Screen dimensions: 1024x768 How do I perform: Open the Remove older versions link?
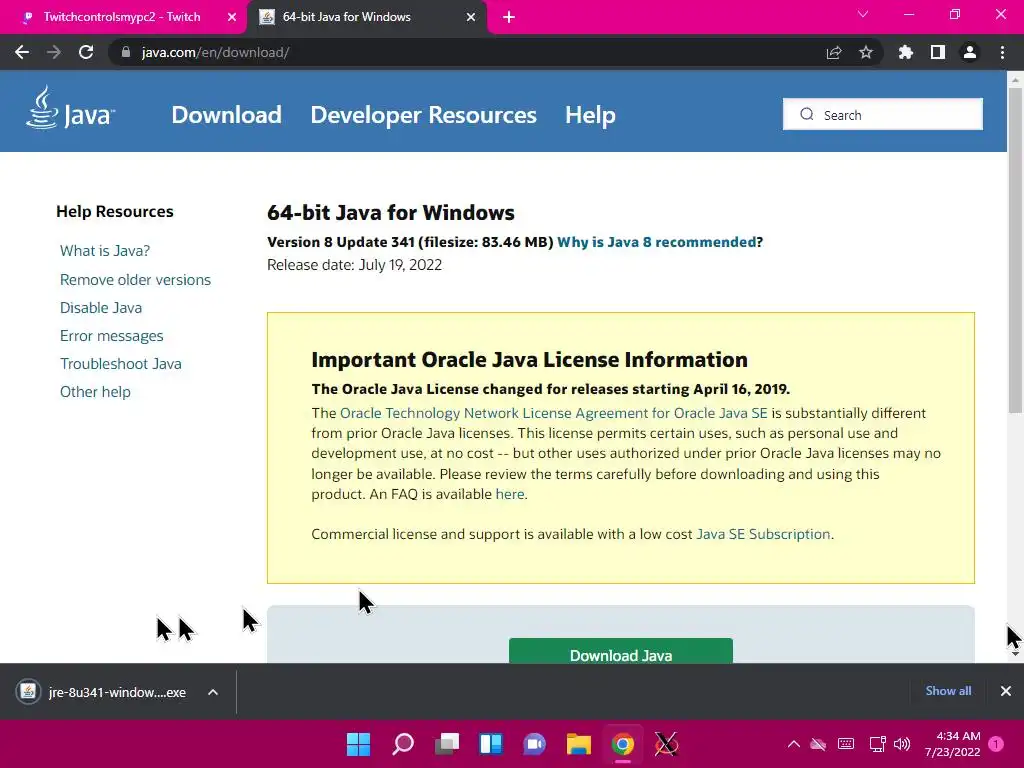pos(135,280)
